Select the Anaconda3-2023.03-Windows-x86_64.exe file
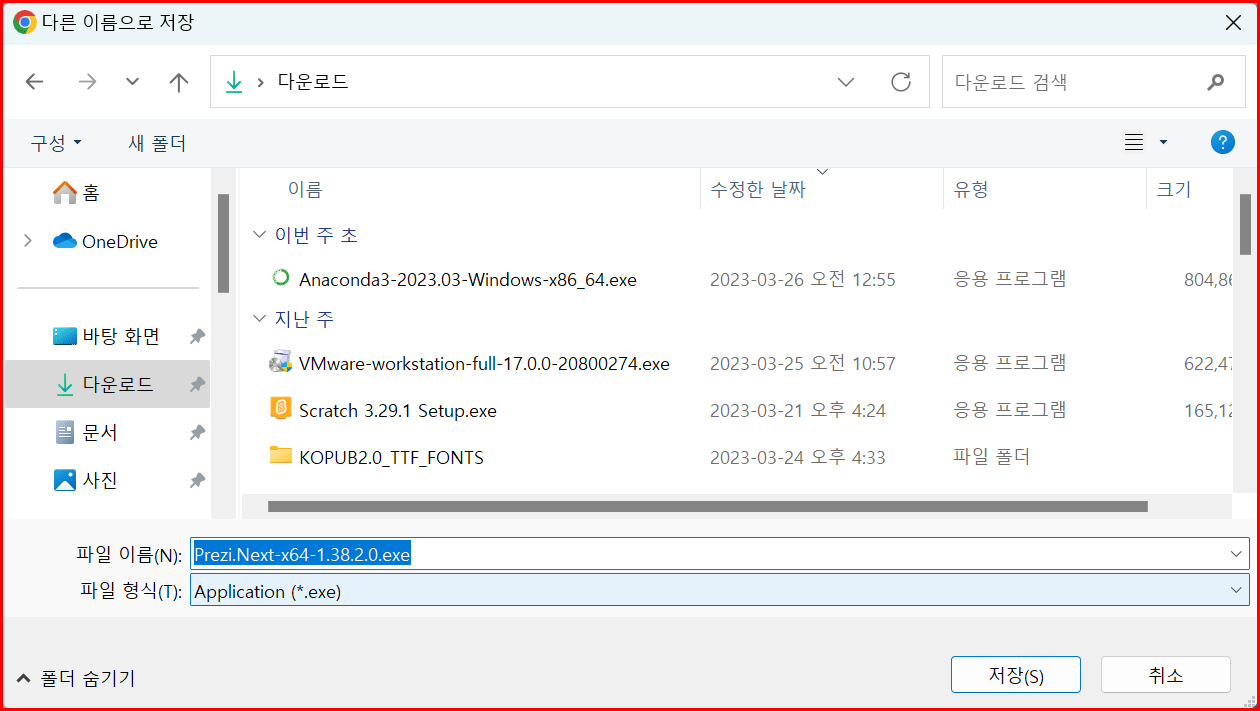The width and height of the screenshot is (1260, 711). point(467,279)
